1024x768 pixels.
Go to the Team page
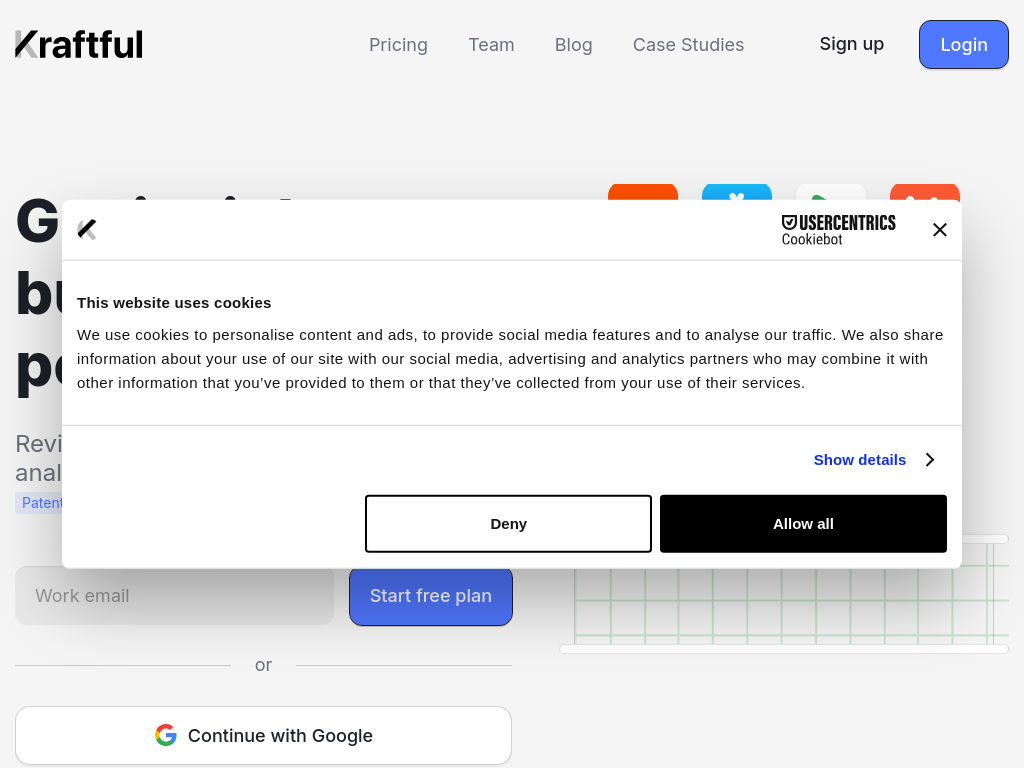491,45
